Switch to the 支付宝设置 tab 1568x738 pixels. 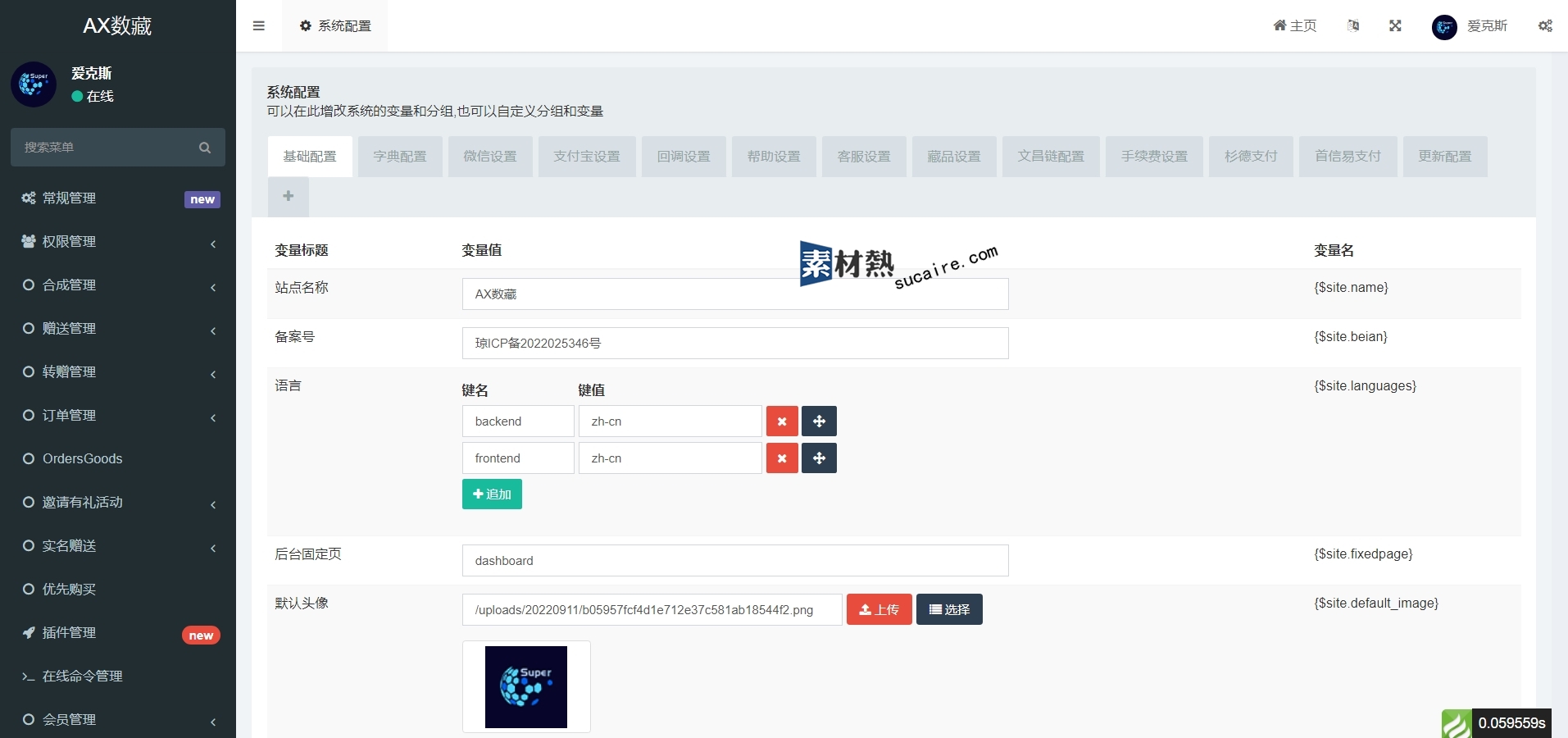click(x=587, y=157)
